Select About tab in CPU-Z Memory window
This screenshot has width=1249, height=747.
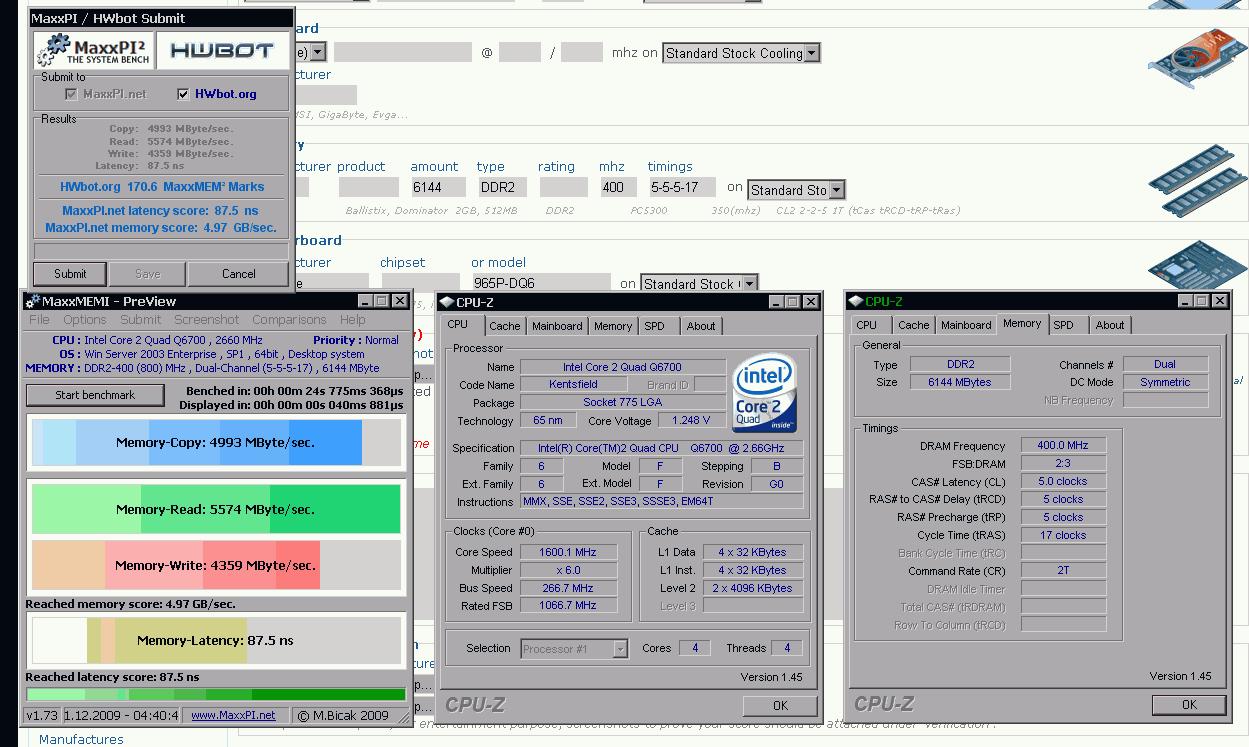click(x=1110, y=325)
